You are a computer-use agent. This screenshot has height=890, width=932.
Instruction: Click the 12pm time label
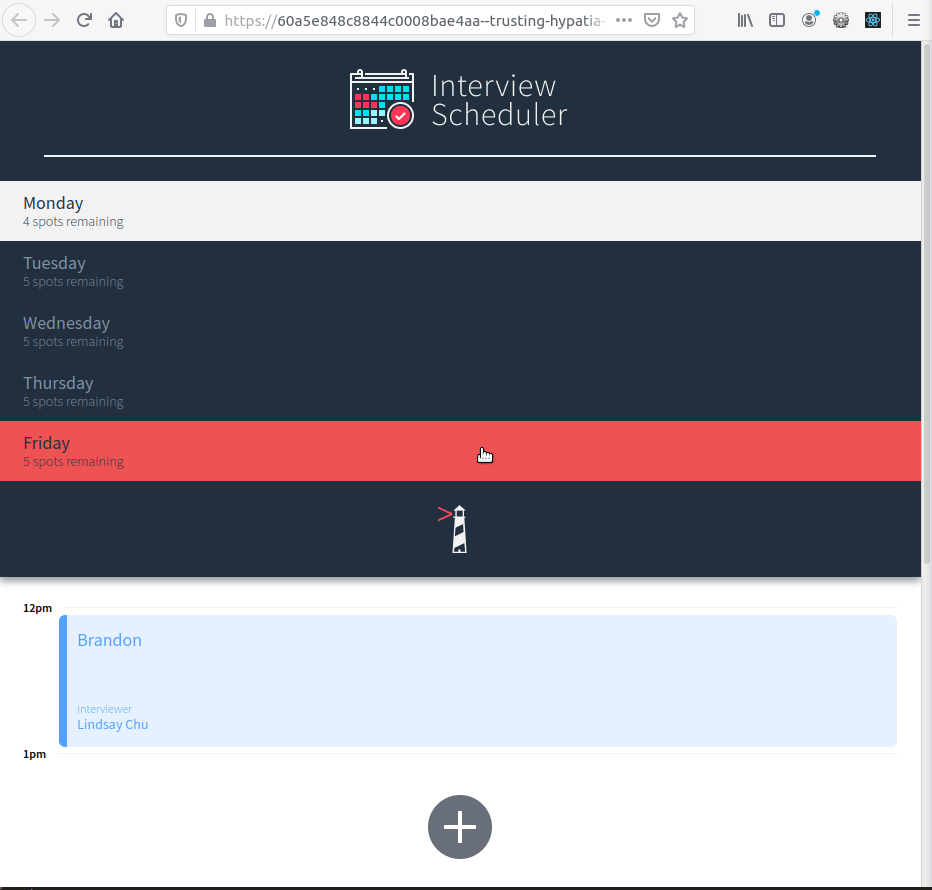click(x=37, y=608)
